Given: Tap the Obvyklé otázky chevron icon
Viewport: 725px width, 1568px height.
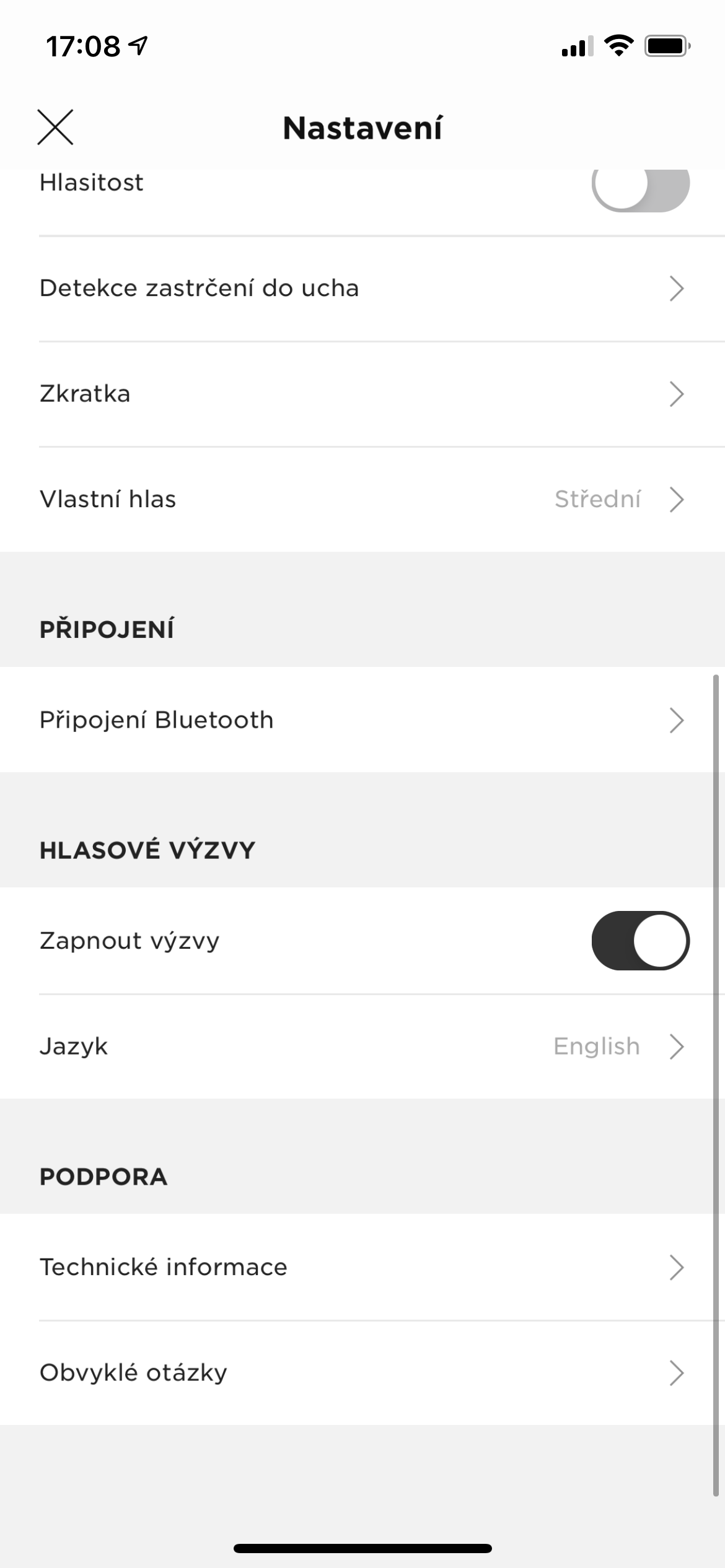Looking at the screenshot, I should point(676,1373).
